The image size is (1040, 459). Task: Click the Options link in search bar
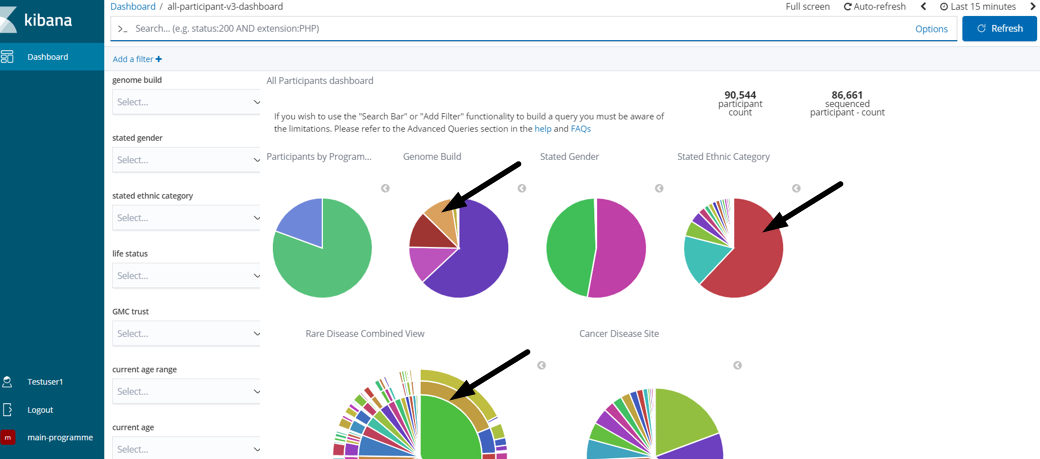pos(931,29)
